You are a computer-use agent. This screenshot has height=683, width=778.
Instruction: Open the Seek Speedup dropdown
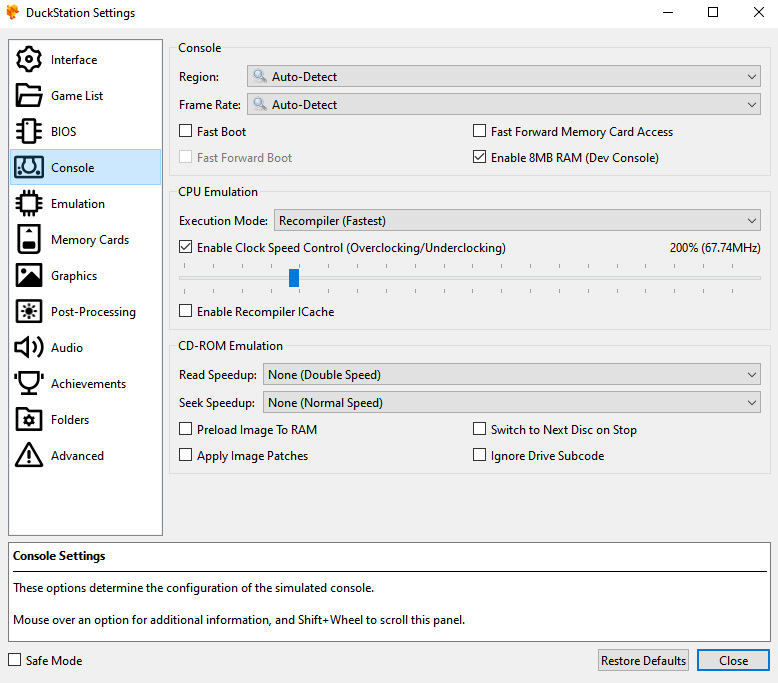tap(512, 403)
